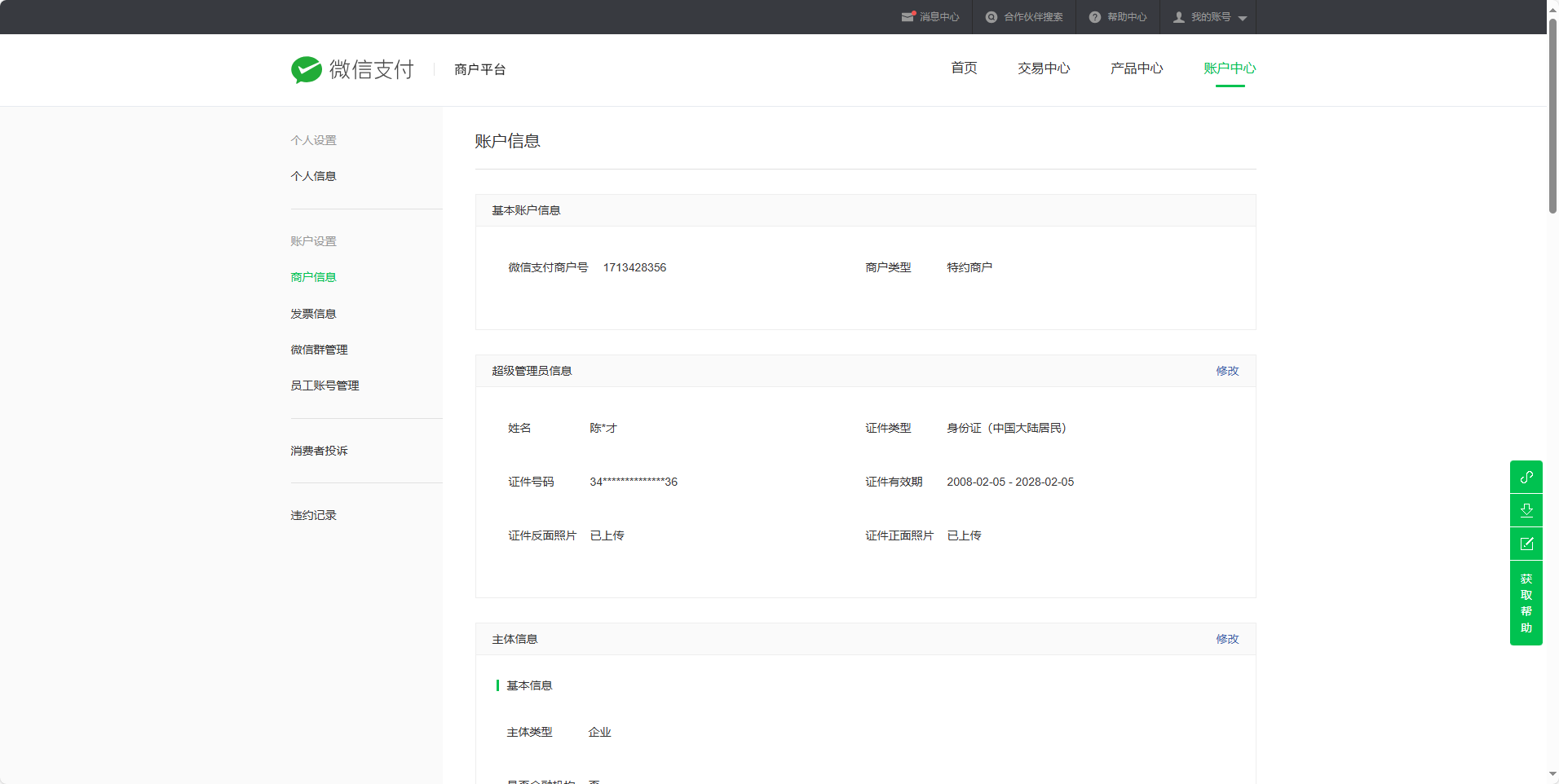Click the merchant number 1713428356
1559x784 pixels.
[x=634, y=267]
